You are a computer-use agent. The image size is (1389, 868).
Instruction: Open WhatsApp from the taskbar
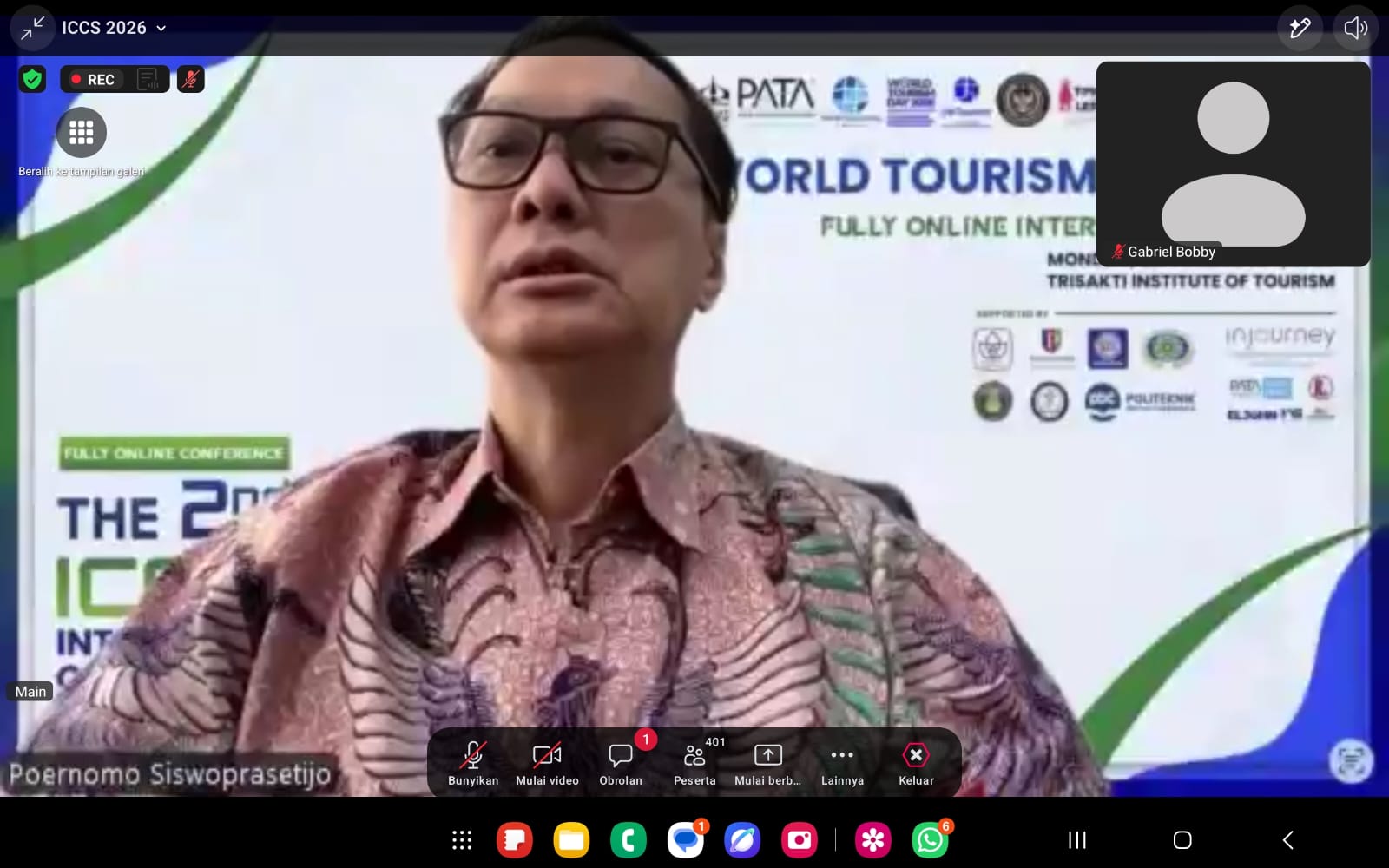[930, 840]
